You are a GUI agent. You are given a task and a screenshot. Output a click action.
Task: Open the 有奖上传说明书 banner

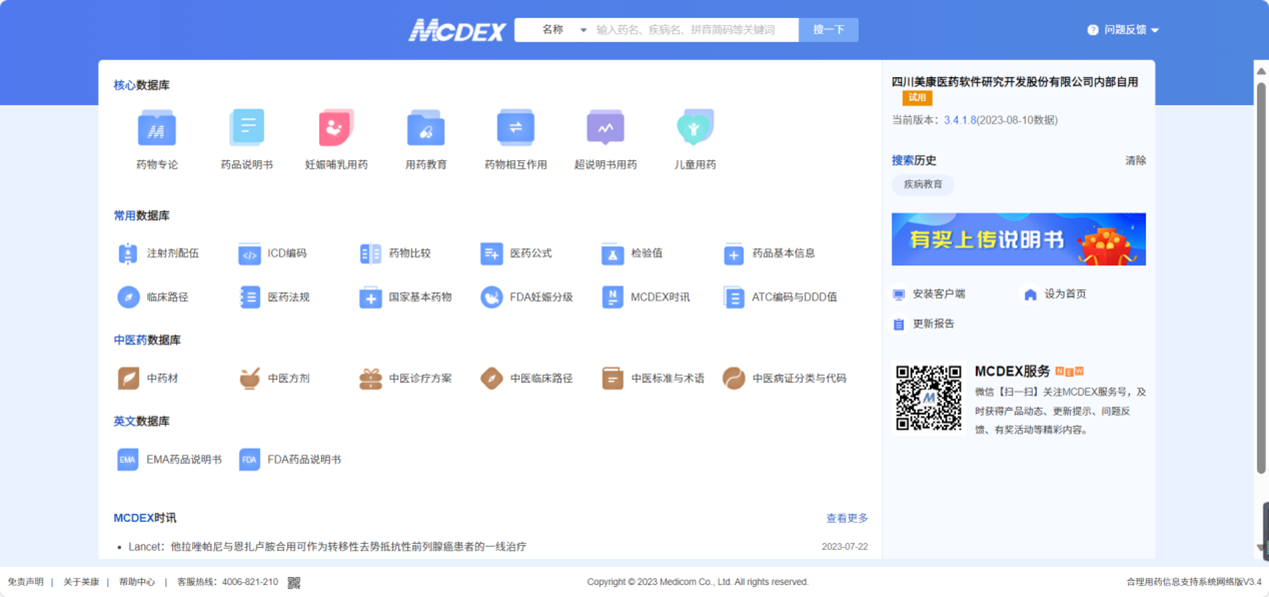[1018, 239]
